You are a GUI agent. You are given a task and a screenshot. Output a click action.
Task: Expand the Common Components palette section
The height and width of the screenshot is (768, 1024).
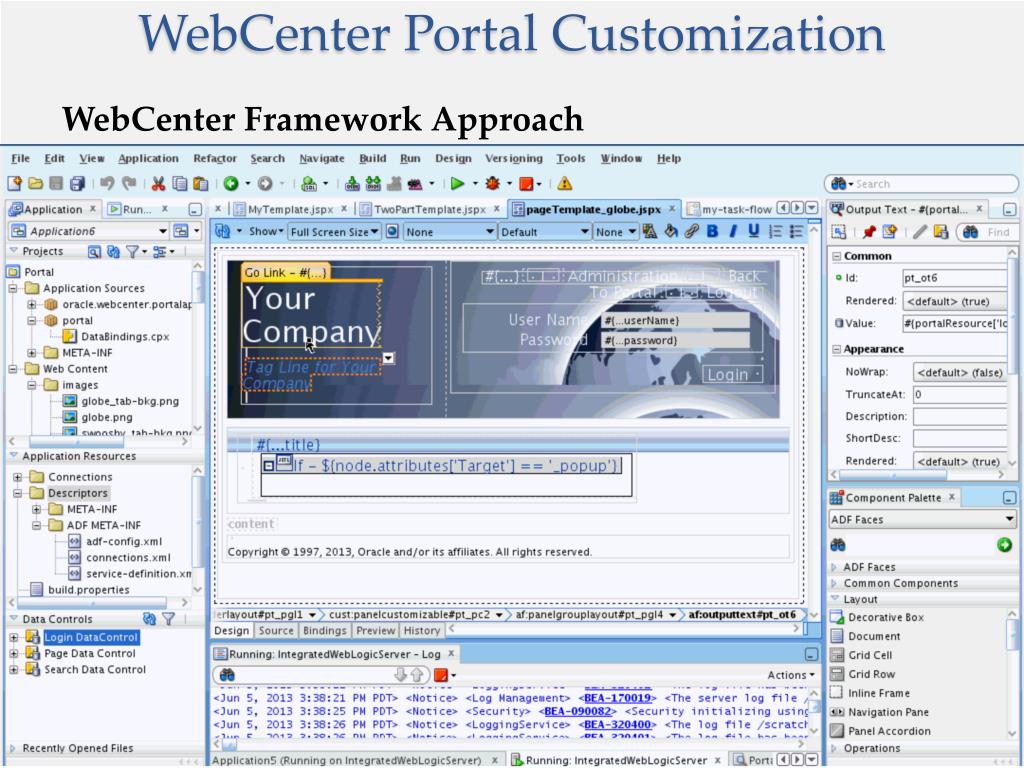click(x=835, y=583)
